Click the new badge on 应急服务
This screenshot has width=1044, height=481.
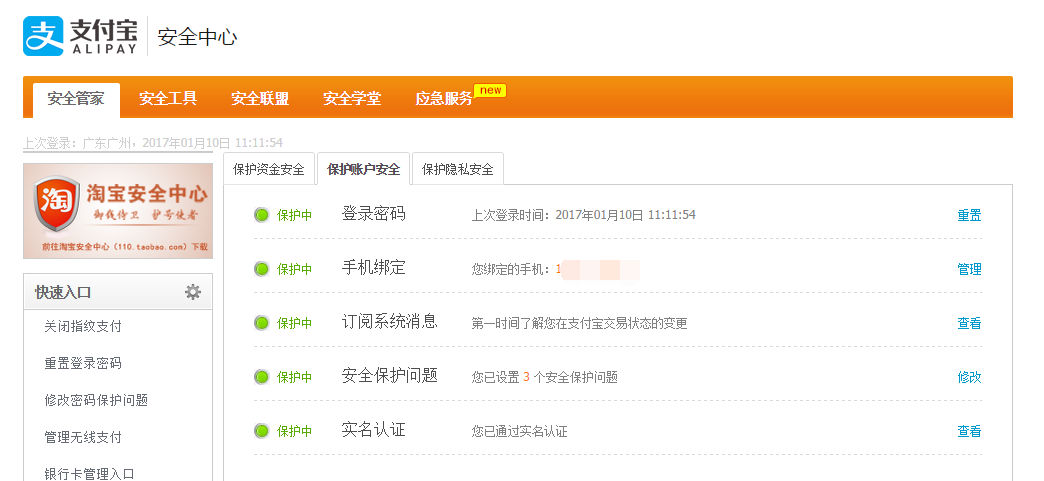pos(490,91)
